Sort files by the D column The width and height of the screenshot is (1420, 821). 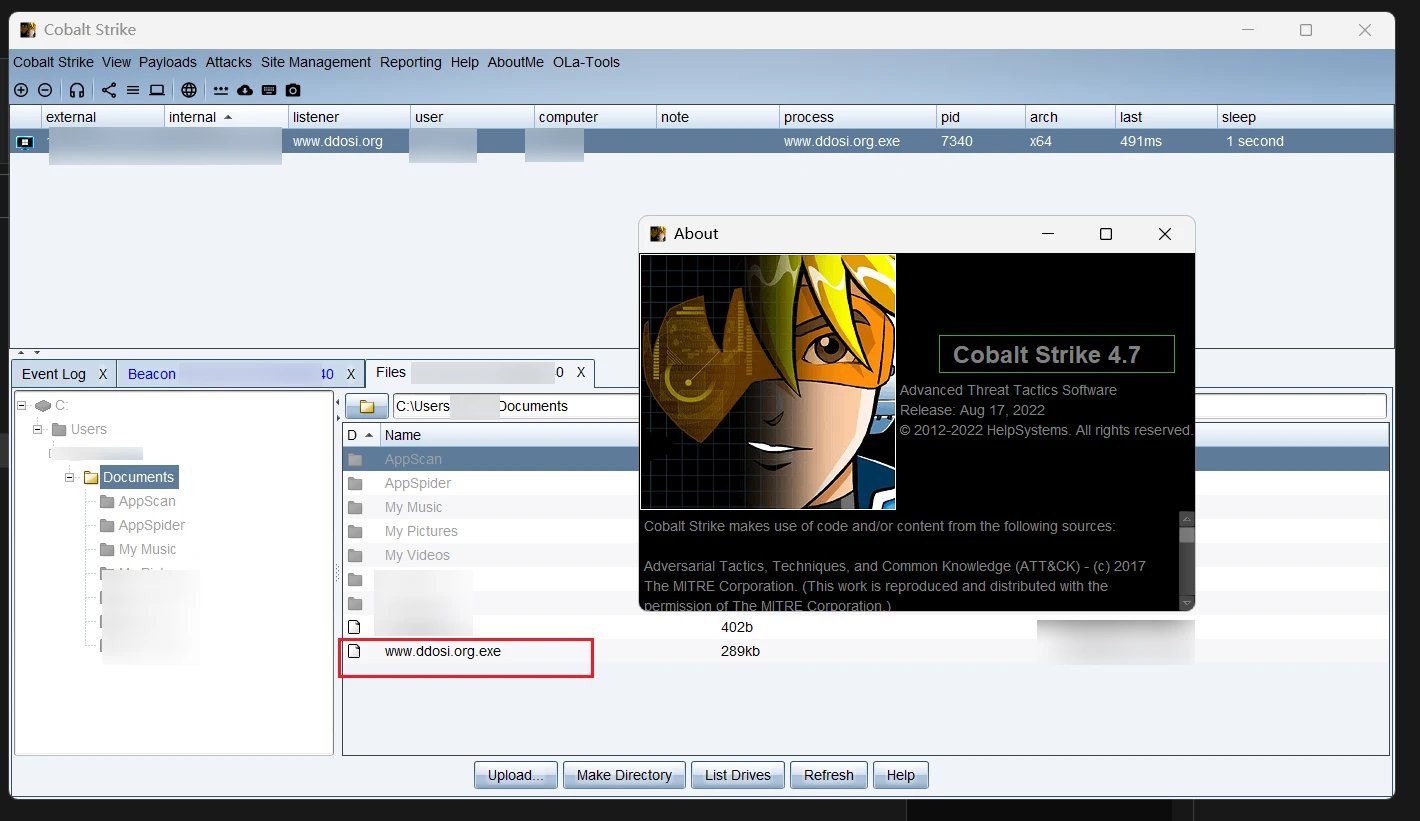(x=361, y=435)
